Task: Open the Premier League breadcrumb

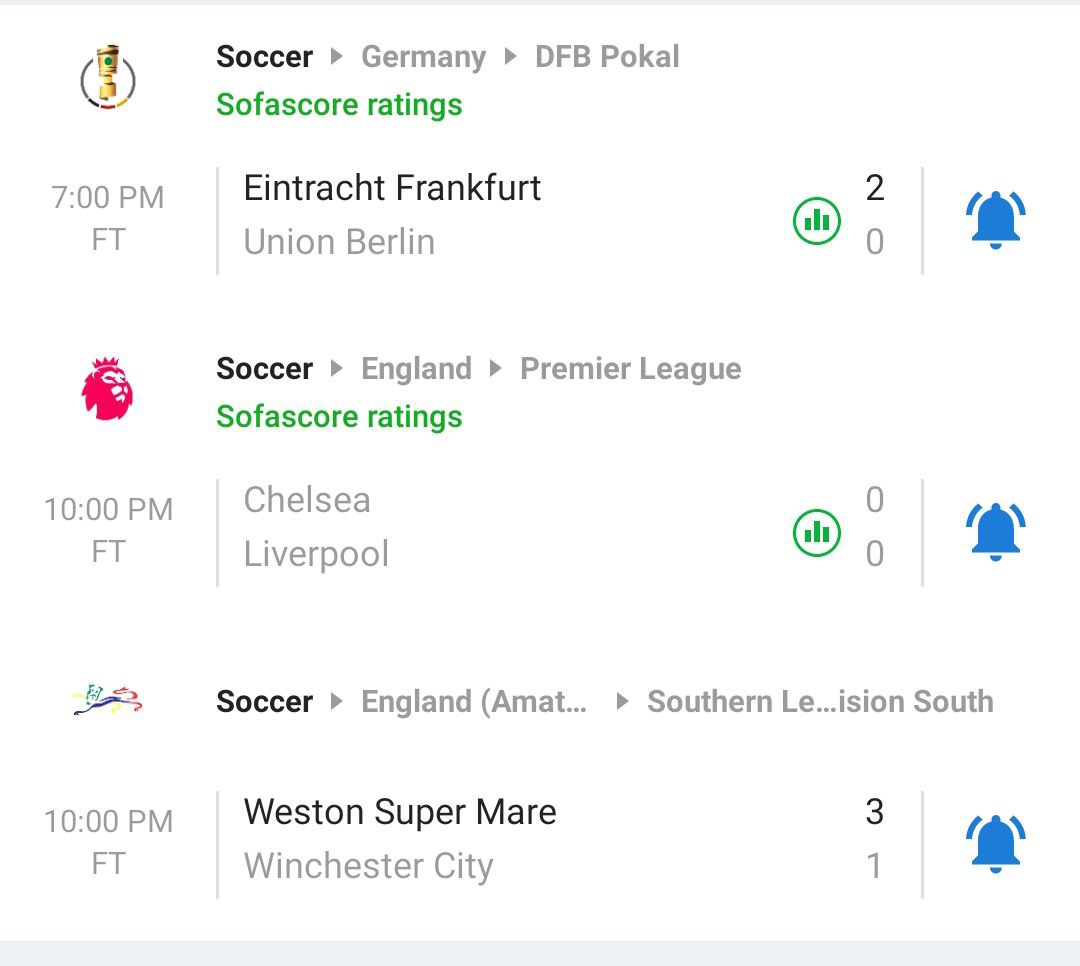Action: coord(630,369)
